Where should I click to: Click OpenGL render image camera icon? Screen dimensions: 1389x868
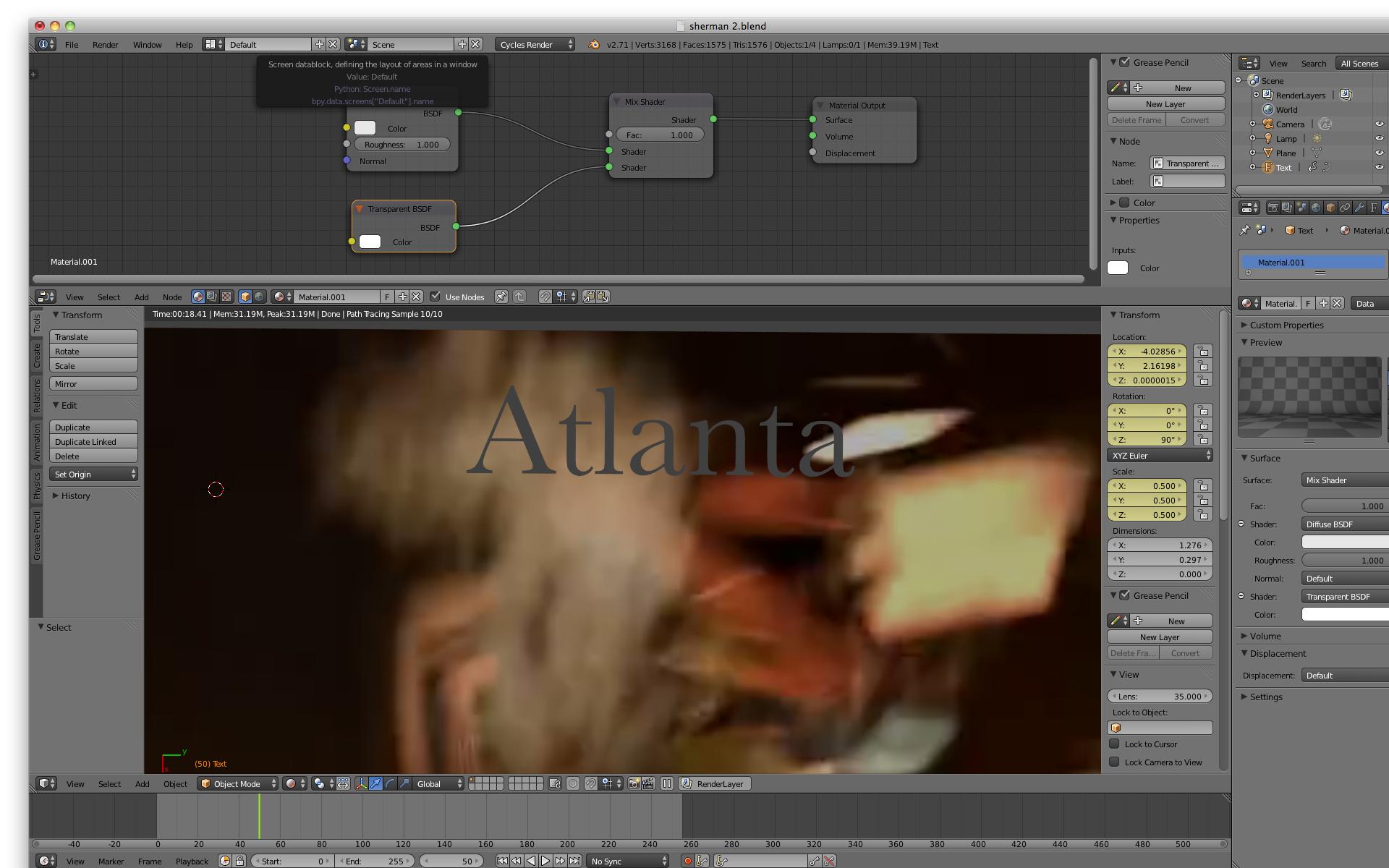pos(634,783)
